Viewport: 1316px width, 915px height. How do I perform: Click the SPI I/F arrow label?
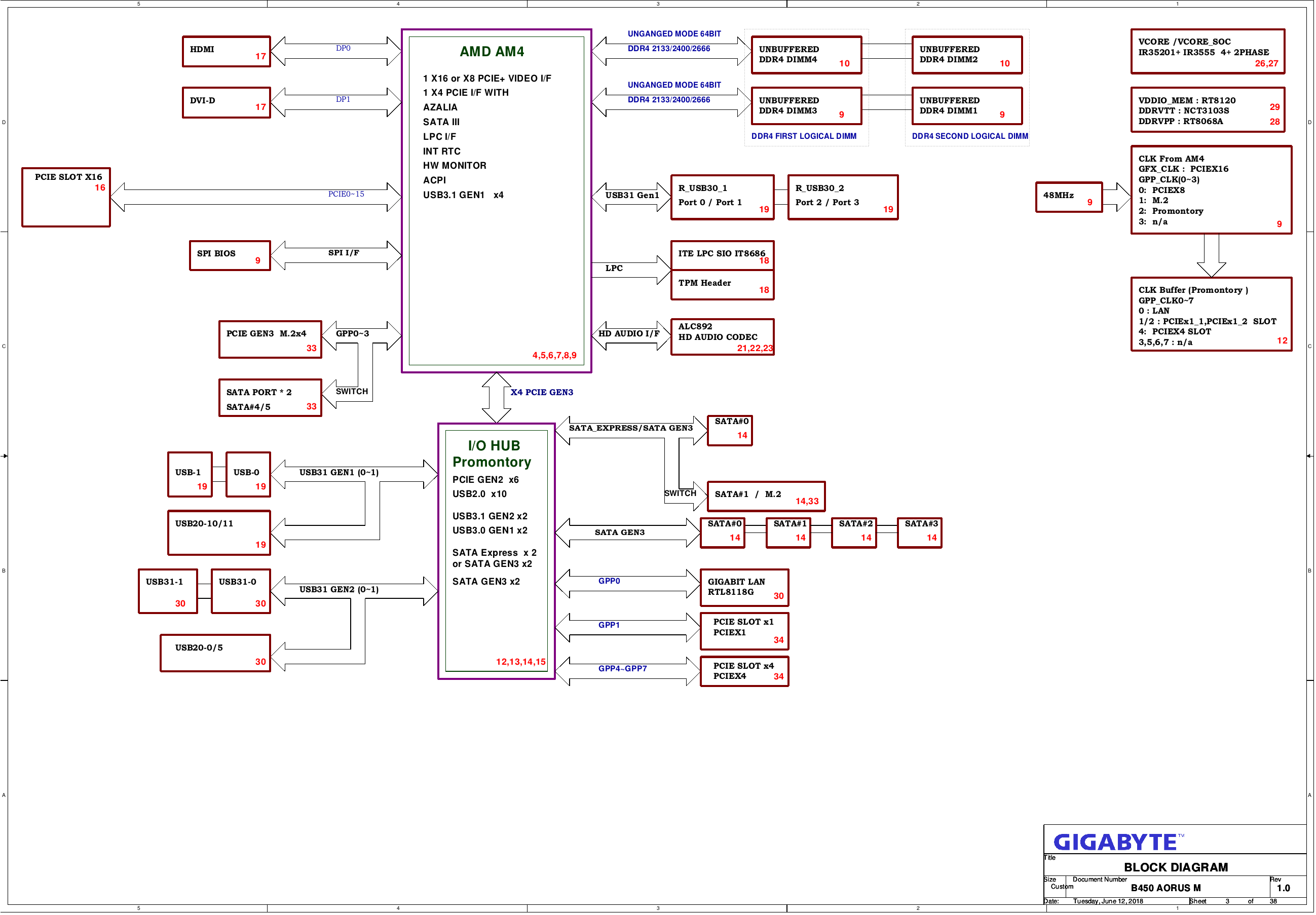(x=344, y=253)
